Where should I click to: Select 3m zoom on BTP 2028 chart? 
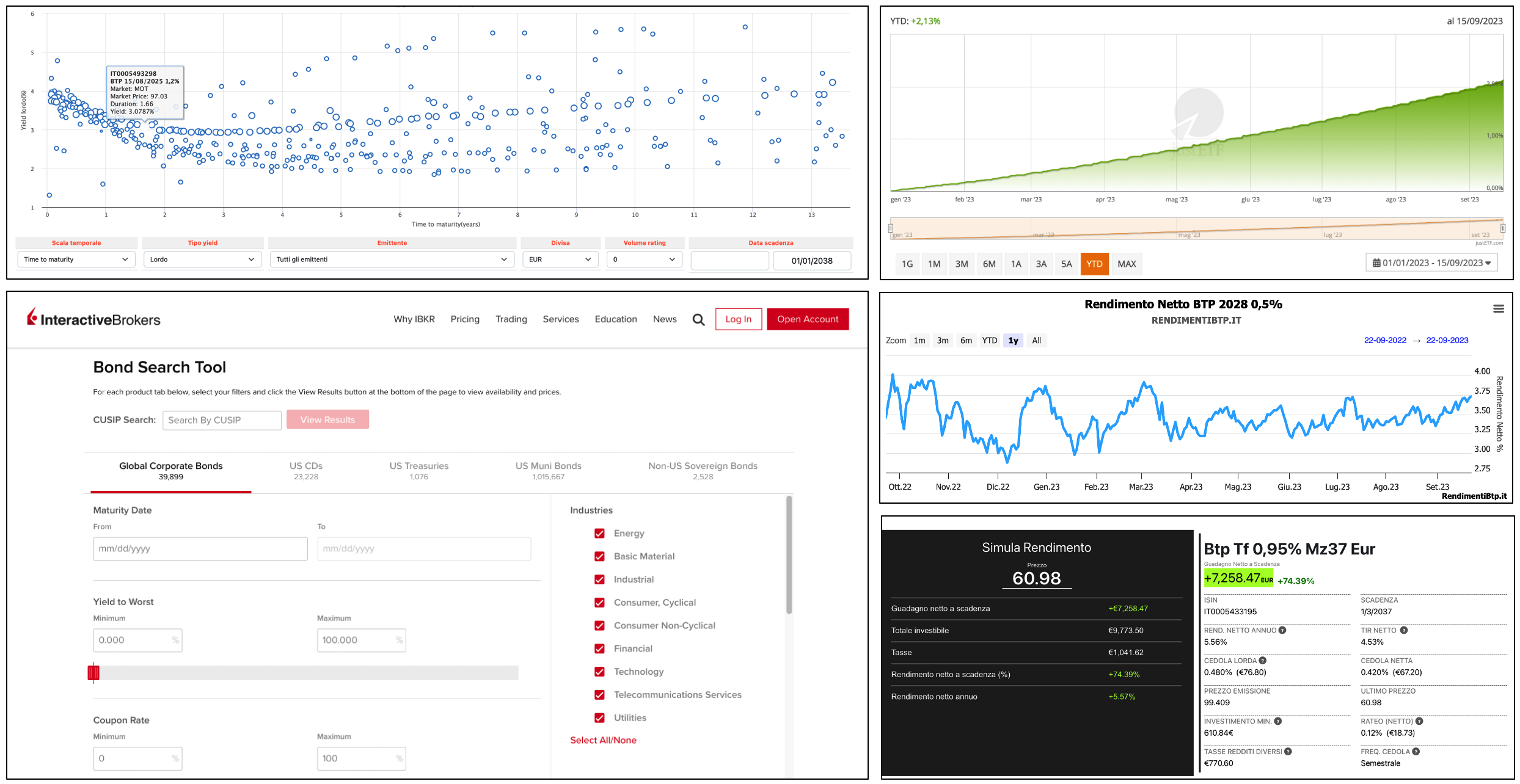(x=943, y=341)
